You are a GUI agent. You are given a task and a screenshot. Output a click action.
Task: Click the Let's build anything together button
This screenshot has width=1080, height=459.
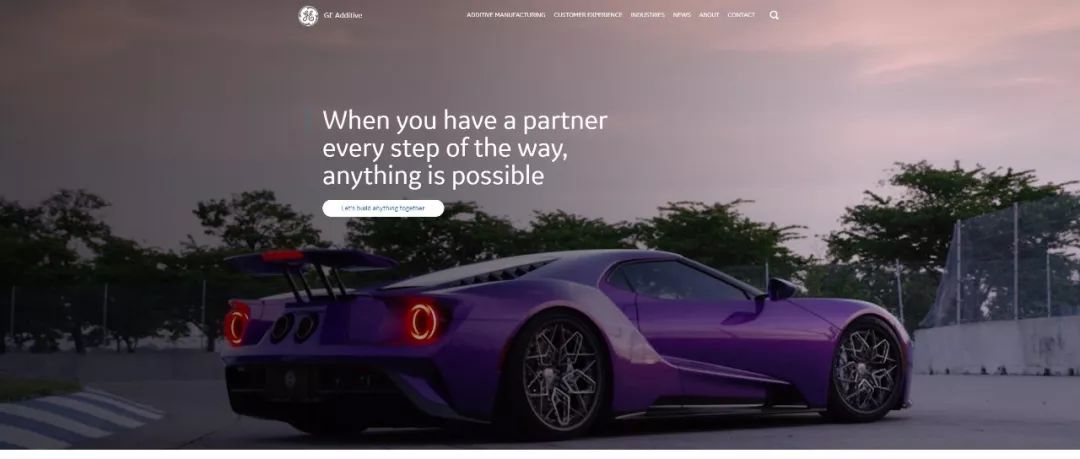tap(383, 208)
